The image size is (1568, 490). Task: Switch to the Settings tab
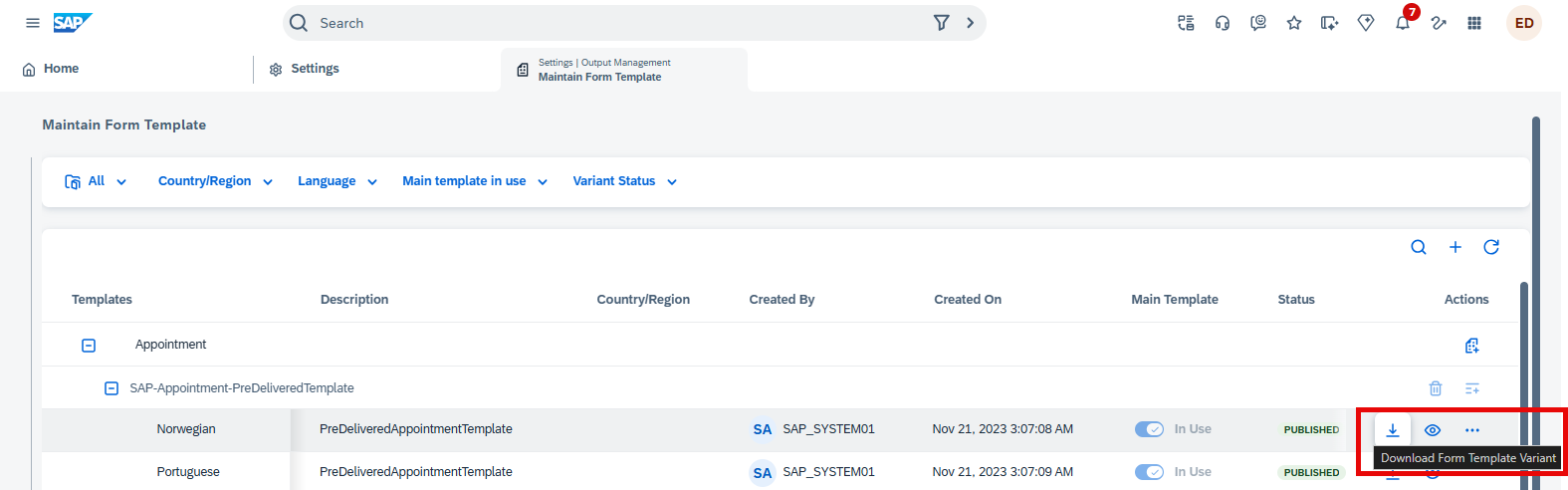[305, 69]
